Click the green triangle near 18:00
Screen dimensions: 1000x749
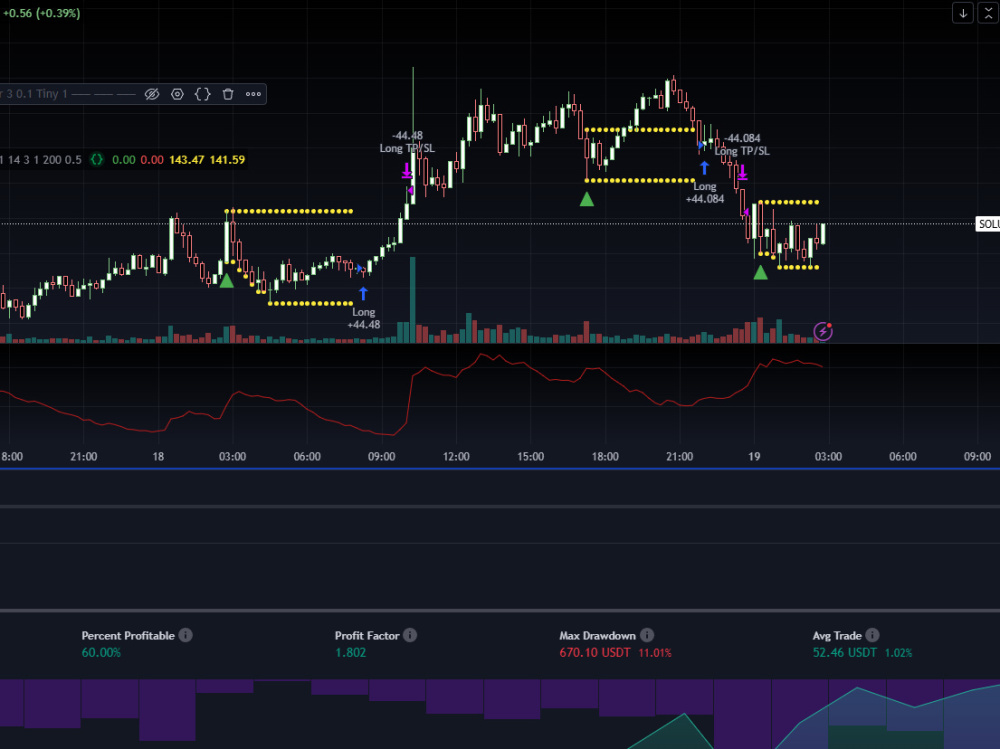587,200
